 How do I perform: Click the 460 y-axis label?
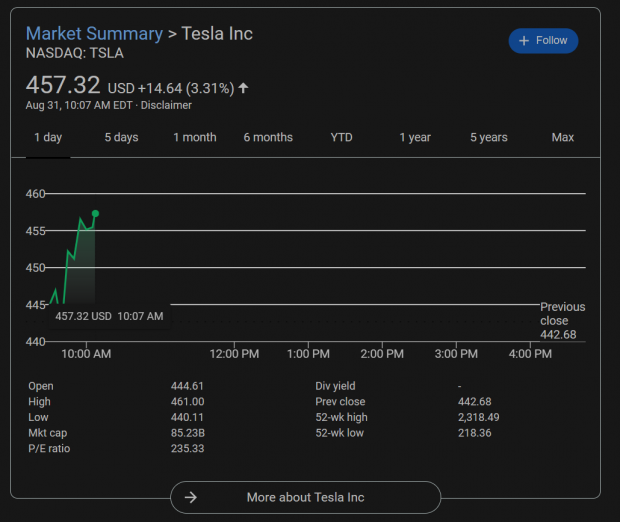tap(36, 194)
